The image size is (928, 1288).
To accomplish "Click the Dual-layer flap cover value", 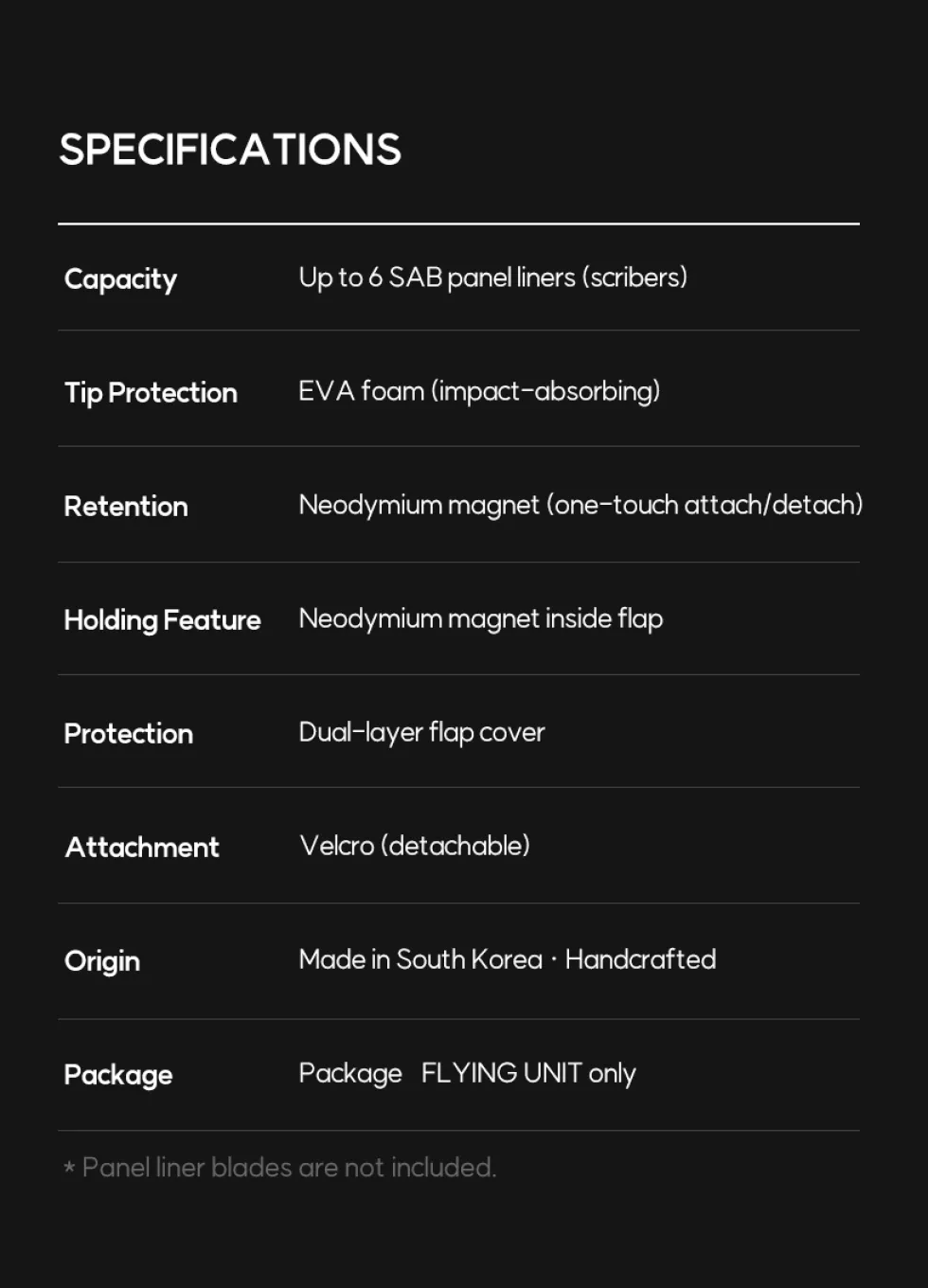I will coord(421,732).
